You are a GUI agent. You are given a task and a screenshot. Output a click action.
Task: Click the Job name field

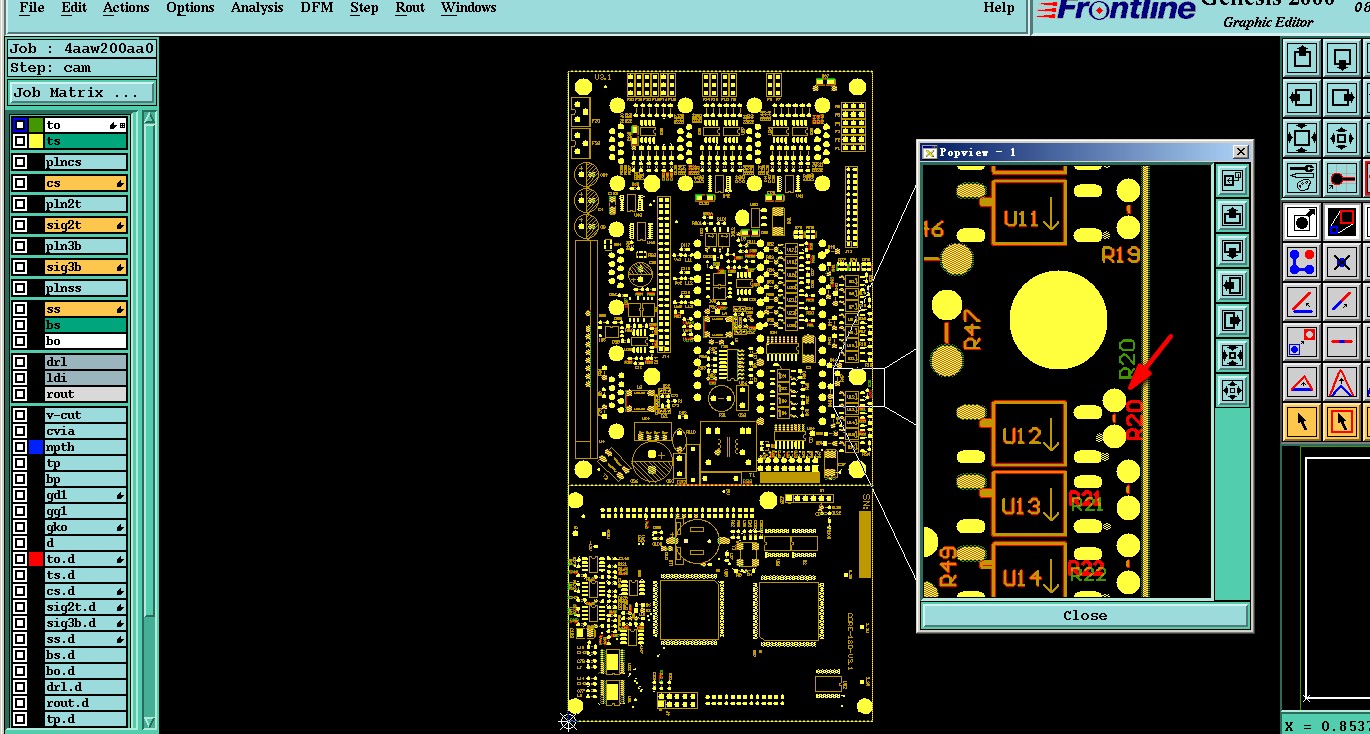tap(82, 48)
